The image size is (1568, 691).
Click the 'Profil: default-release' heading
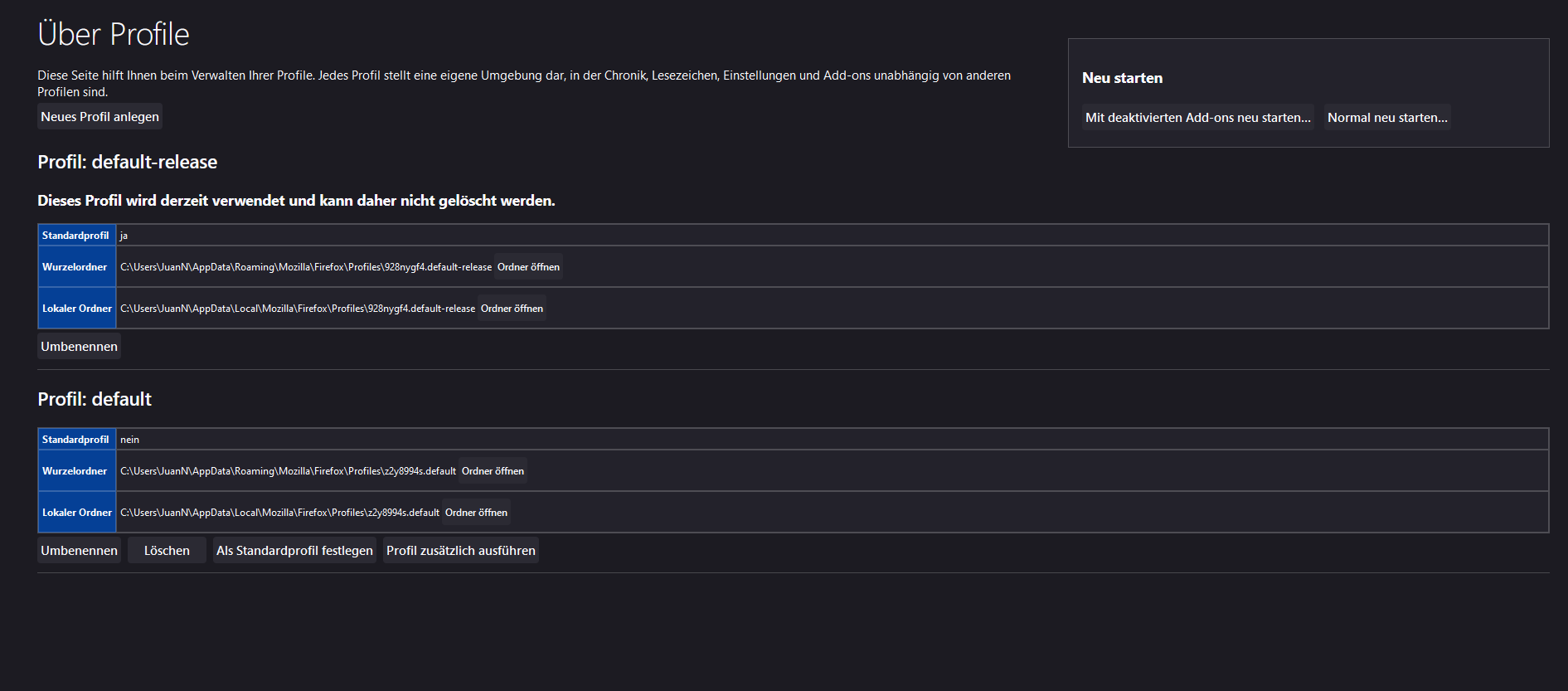coord(127,163)
